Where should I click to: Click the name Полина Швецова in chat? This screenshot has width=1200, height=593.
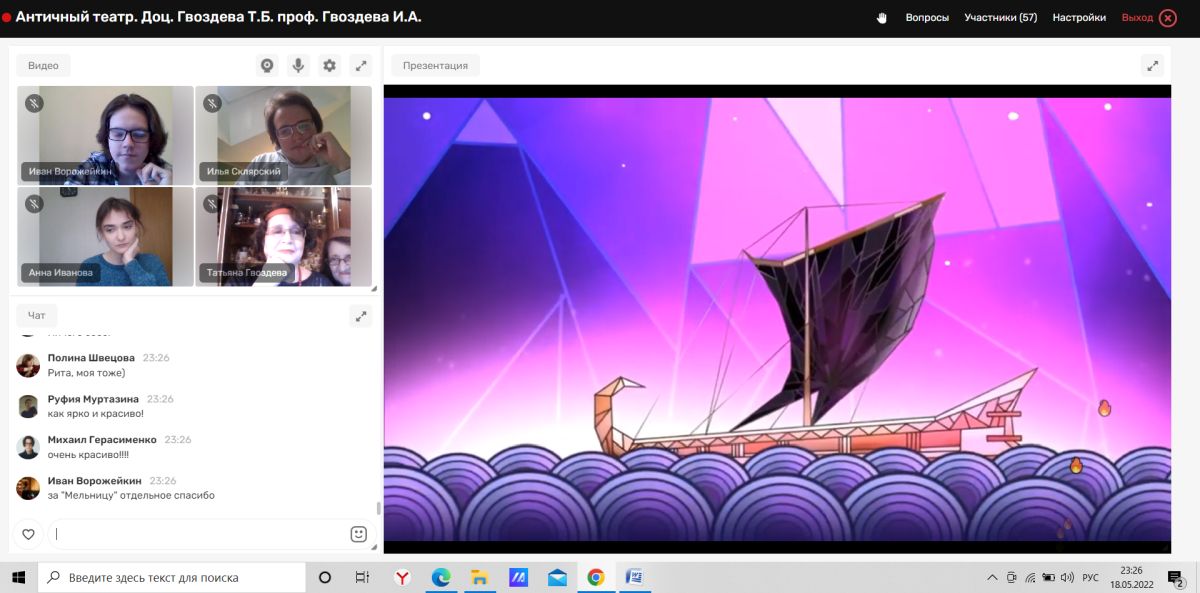pyautogui.click(x=91, y=358)
